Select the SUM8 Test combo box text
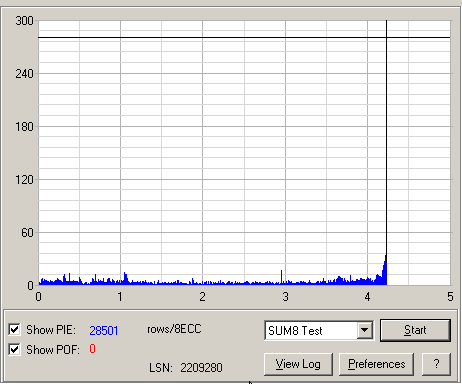462x384 pixels. pos(295,331)
